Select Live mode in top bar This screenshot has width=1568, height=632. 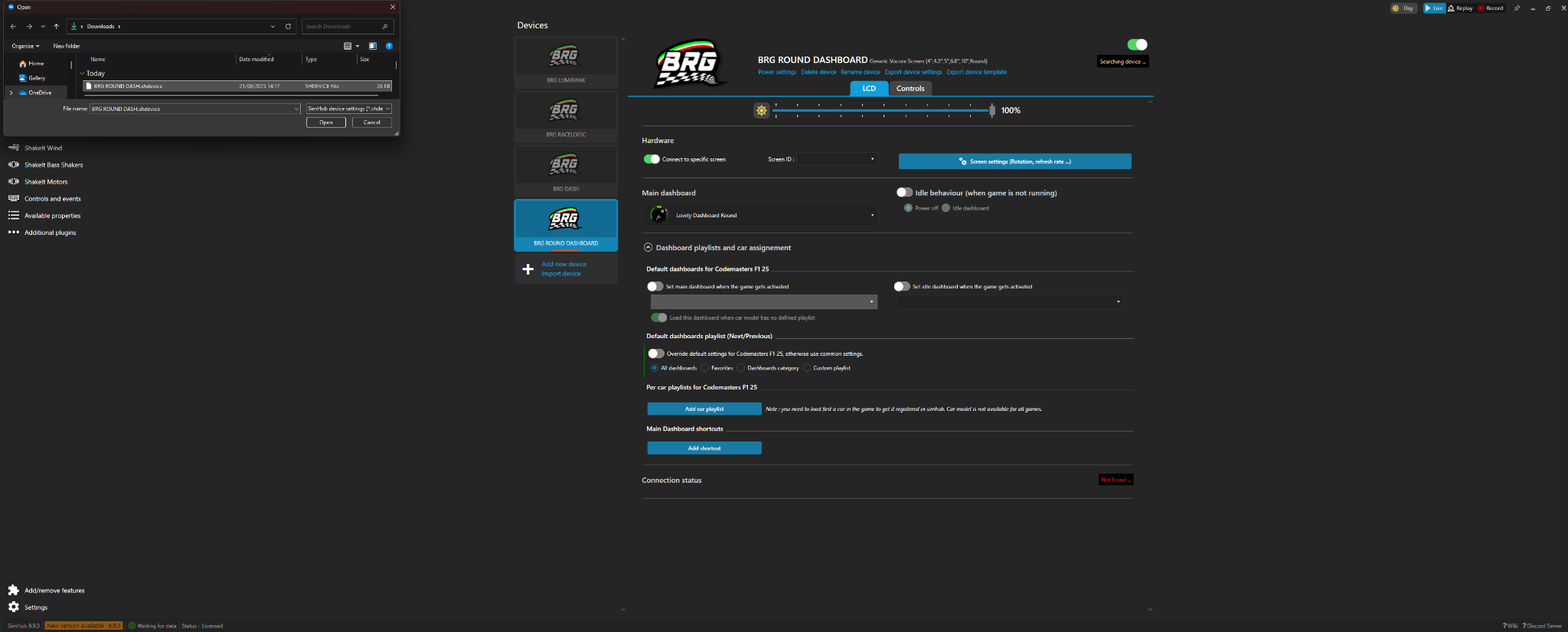[1434, 8]
